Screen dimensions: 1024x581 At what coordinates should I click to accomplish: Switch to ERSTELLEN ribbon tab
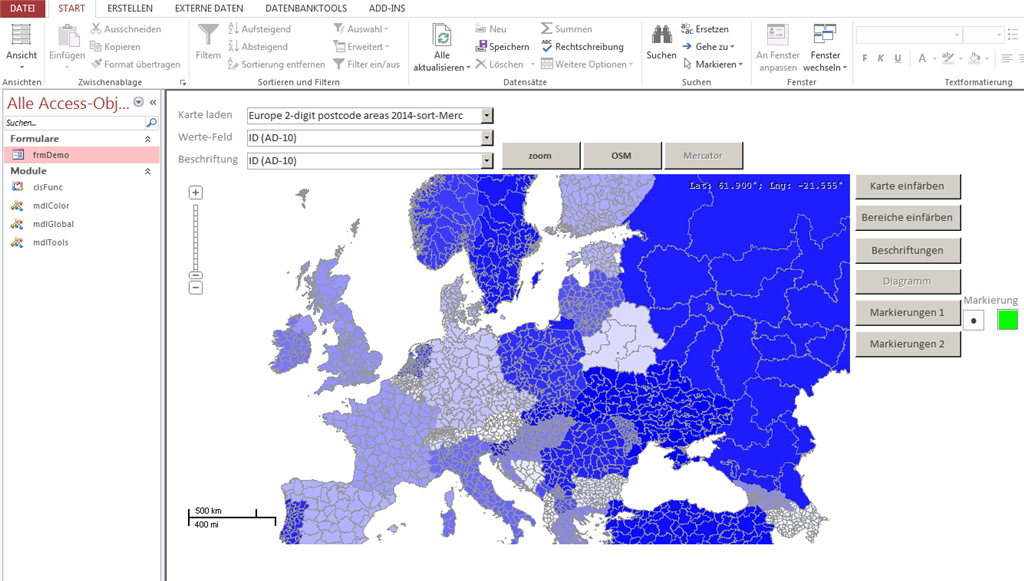pyautogui.click(x=130, y=8)
